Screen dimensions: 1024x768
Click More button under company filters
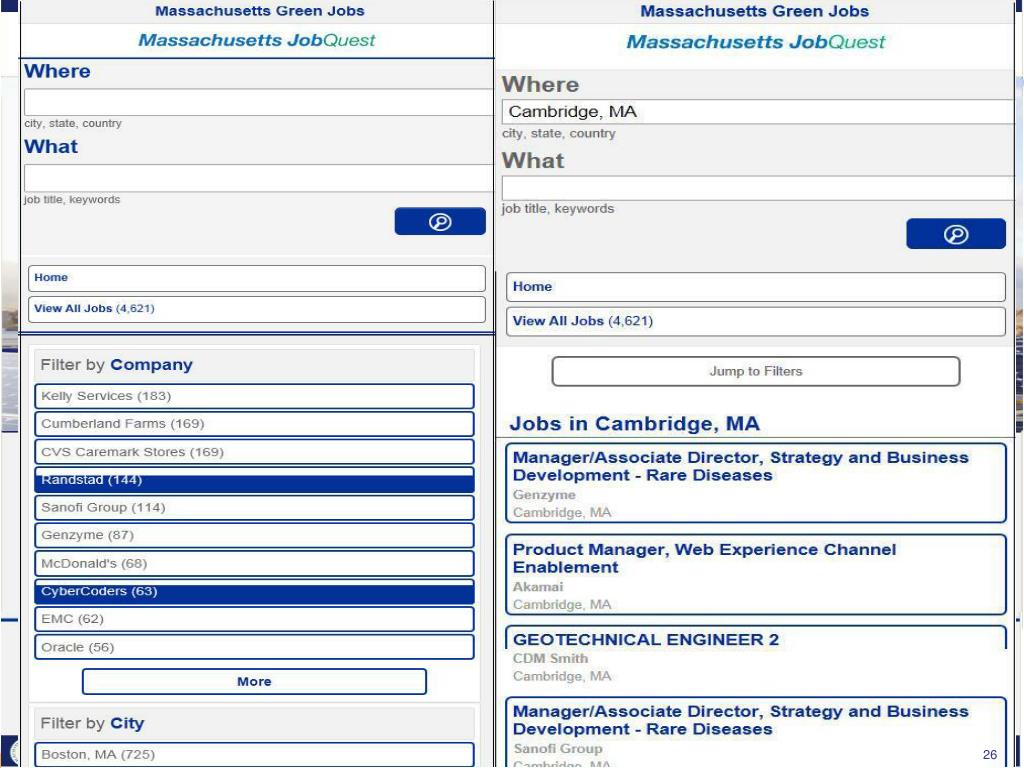point(254,682)
